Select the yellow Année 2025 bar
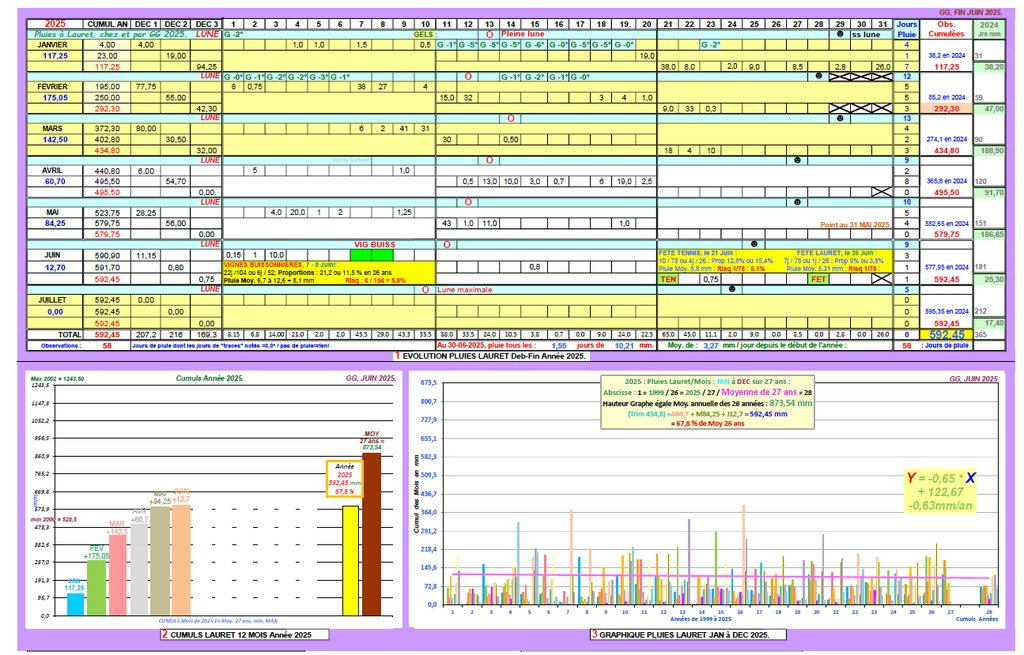 tap(350, 560)
